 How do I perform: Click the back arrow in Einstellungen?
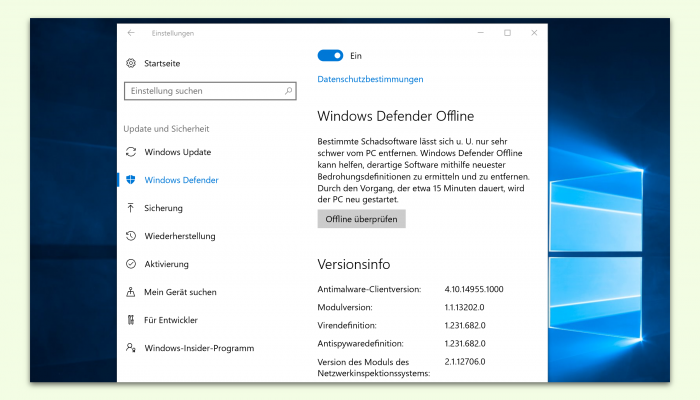coord(131,33)
